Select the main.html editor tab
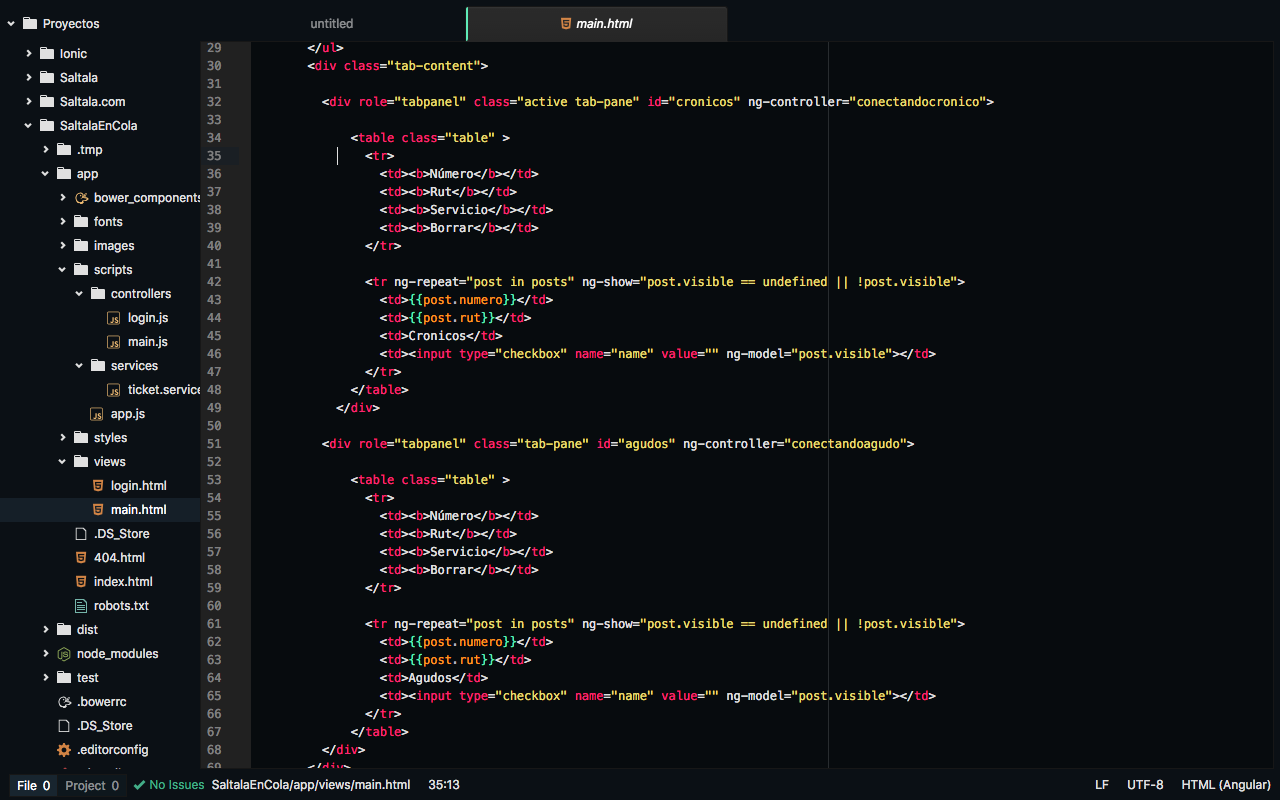1280x800 pixels. pyautogui.click(x=597, y=23)
